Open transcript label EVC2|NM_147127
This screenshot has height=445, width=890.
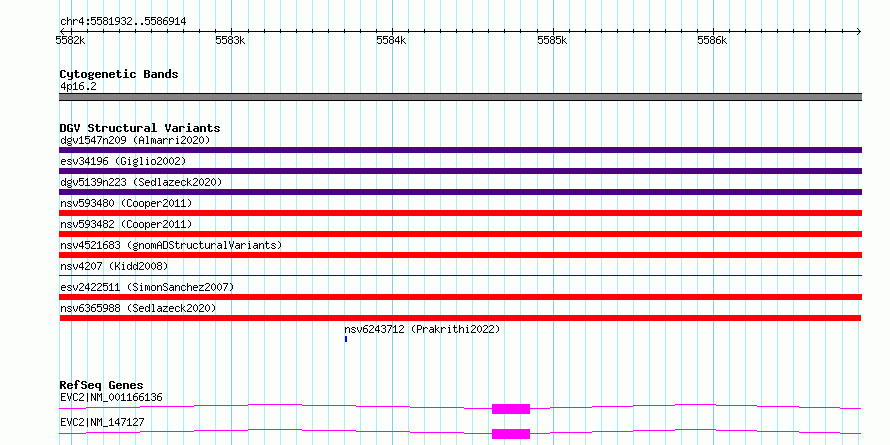click(x=102, y=422)
